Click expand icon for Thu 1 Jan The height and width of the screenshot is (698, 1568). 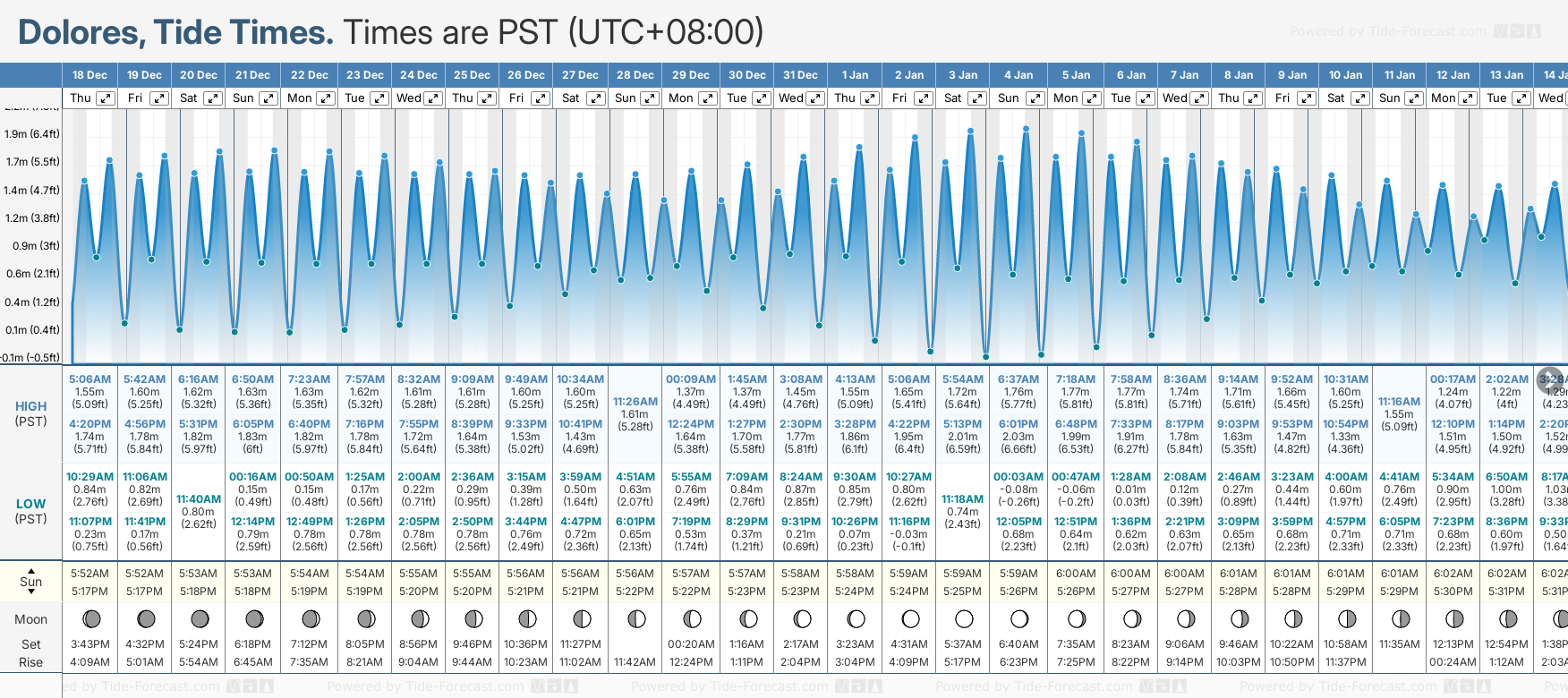(869, 98)
